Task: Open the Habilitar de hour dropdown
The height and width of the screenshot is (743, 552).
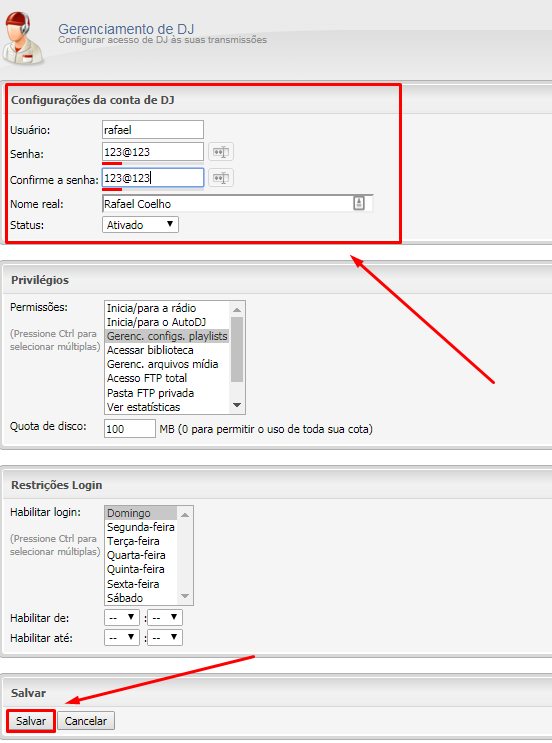Action: point(122,617)
